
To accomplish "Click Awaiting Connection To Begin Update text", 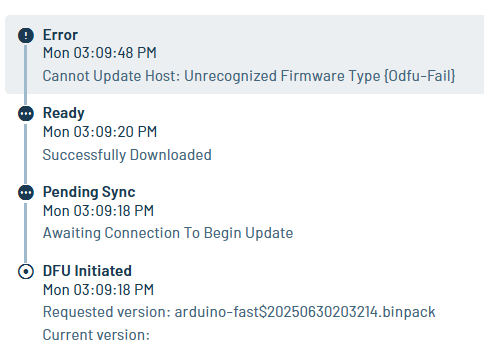I will 168,233.
